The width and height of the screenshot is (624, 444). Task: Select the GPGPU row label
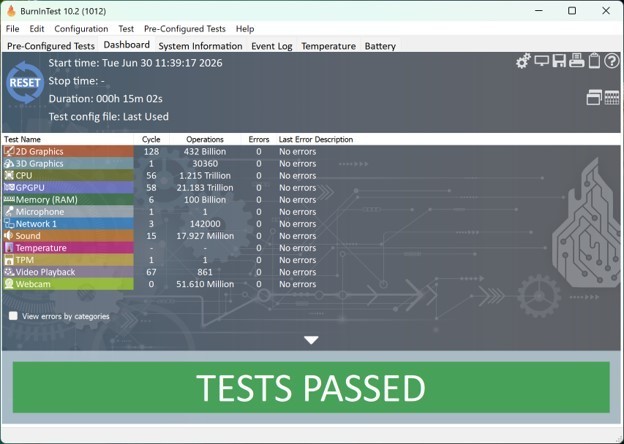(30, 187)
